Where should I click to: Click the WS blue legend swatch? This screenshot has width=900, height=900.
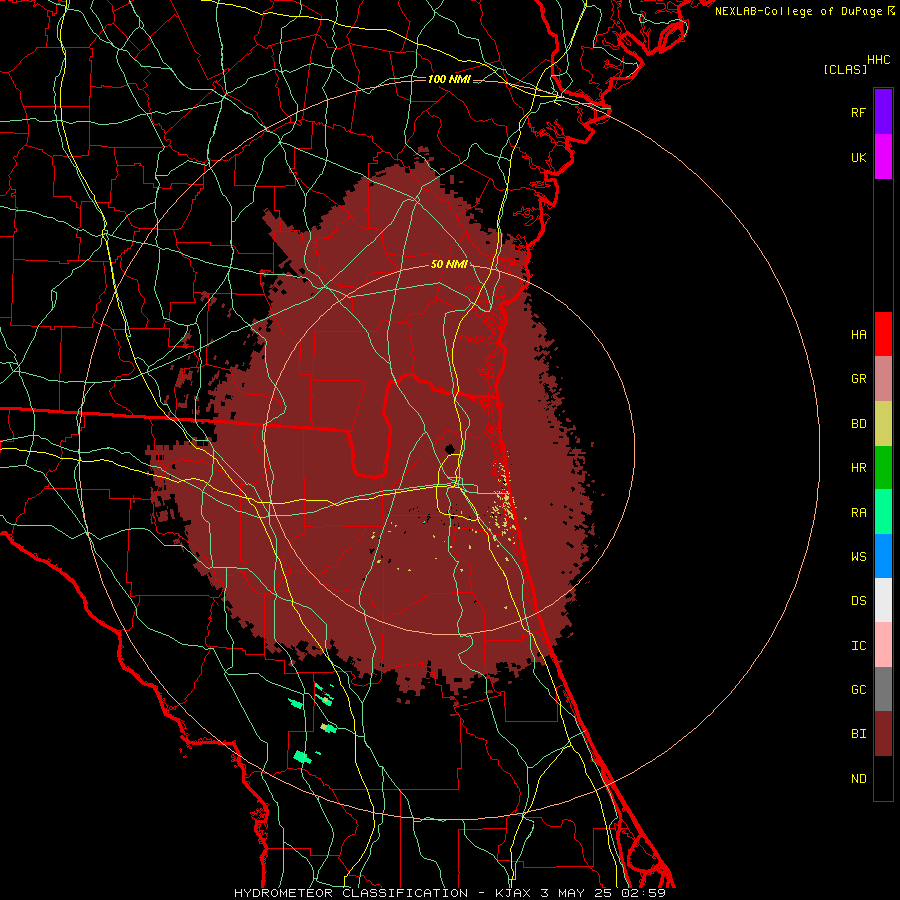(883, 556)
